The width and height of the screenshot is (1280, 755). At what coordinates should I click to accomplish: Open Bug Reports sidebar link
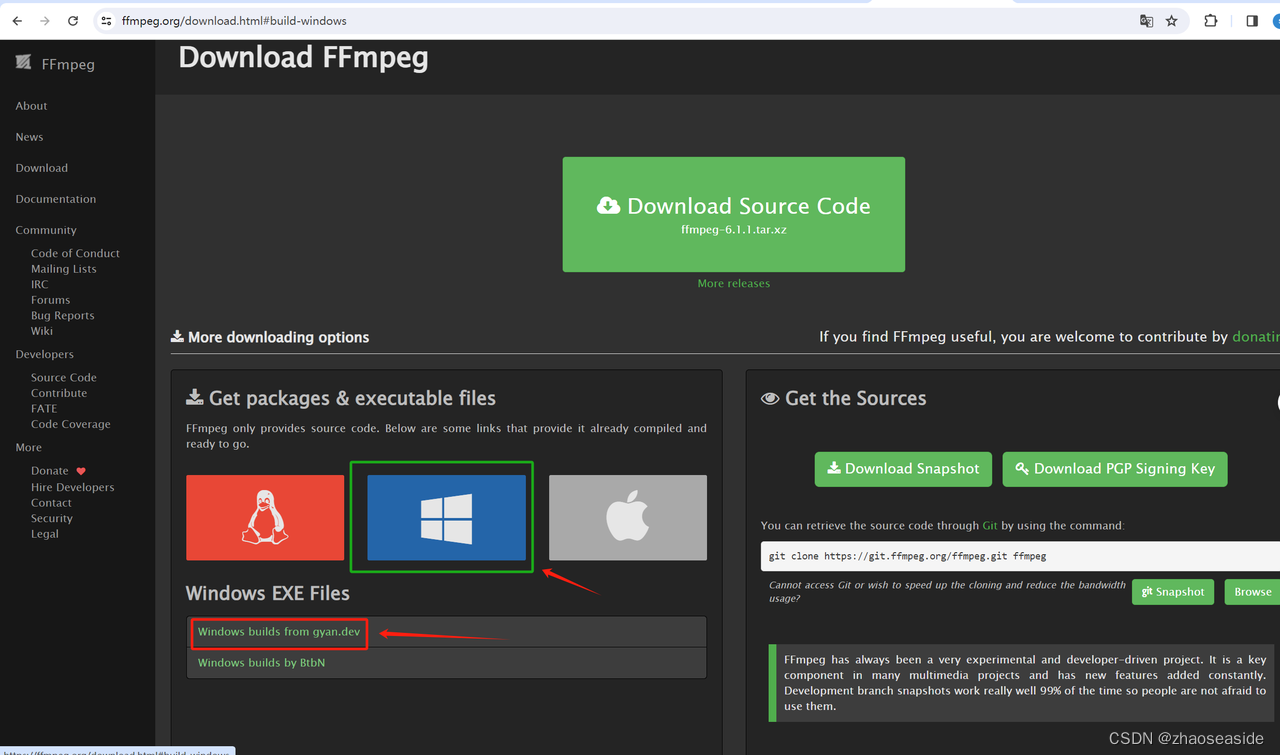62,316
